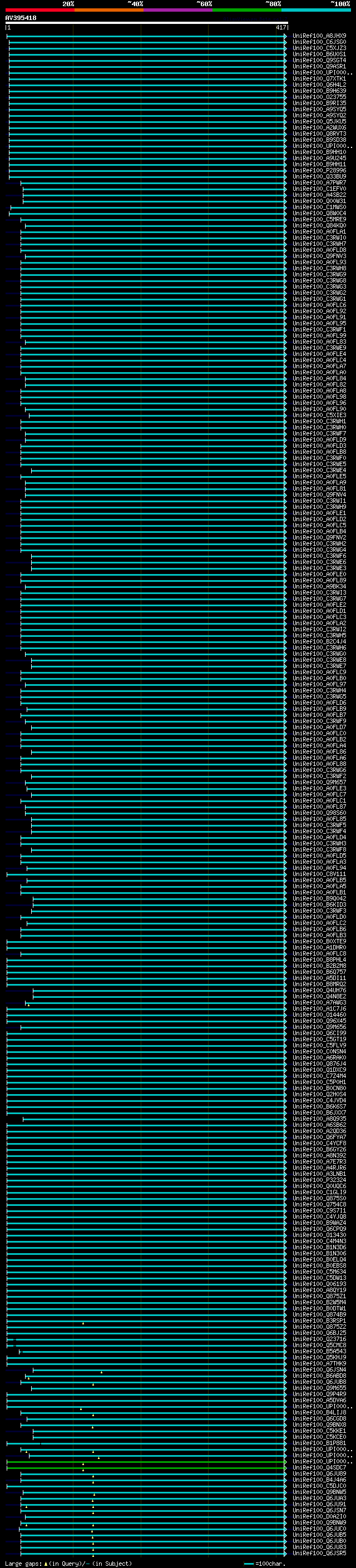Select the UniRef100_Q5JKU5 hit

pos(319,121)
